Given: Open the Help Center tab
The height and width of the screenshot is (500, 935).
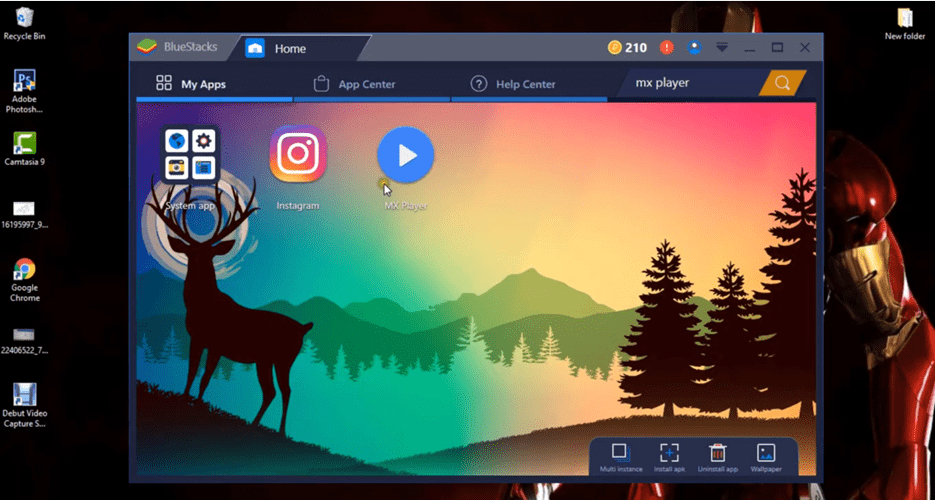Looking at the screenshot, I should [x=513, y=84].
